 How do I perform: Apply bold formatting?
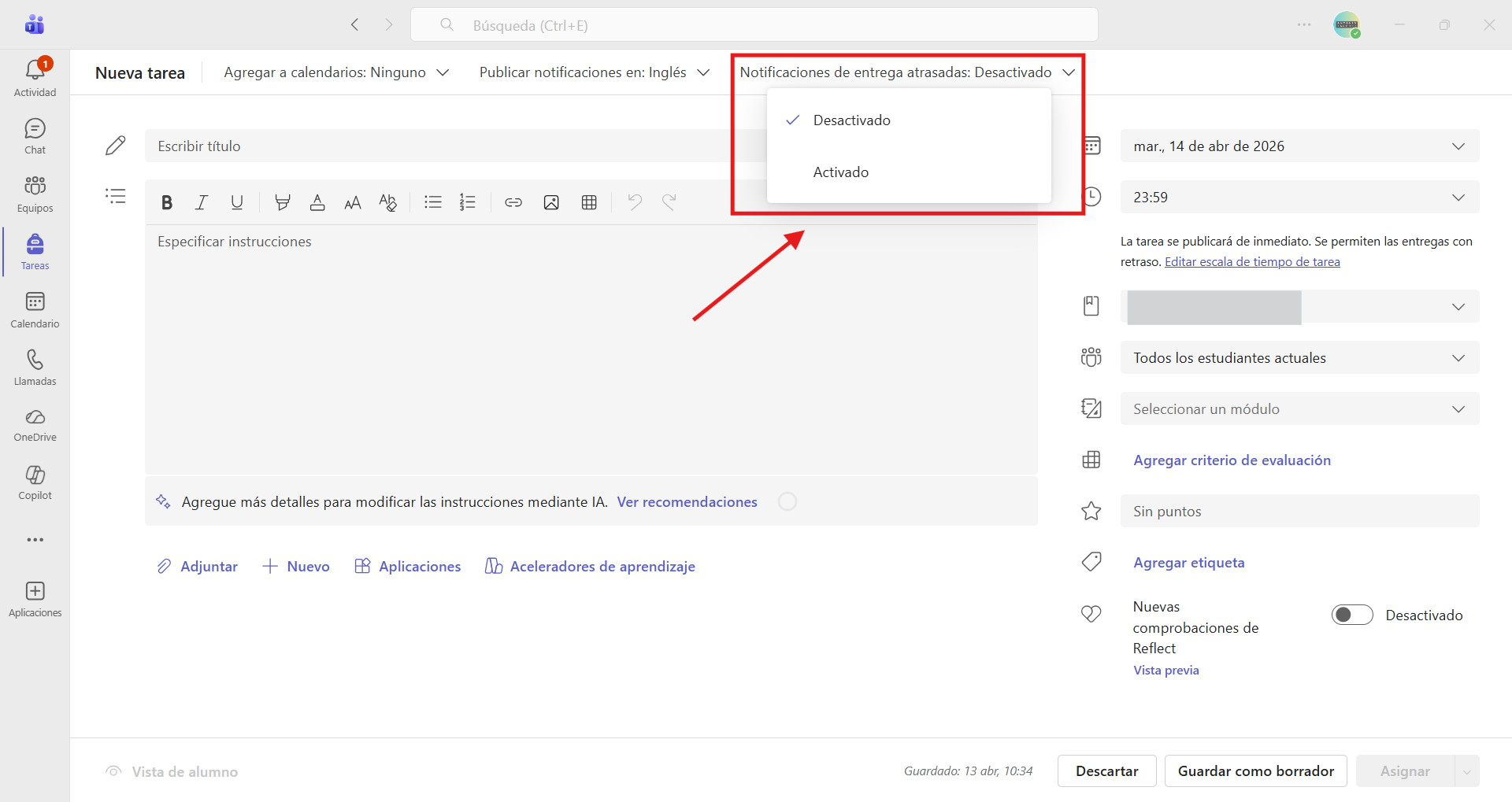167,202
